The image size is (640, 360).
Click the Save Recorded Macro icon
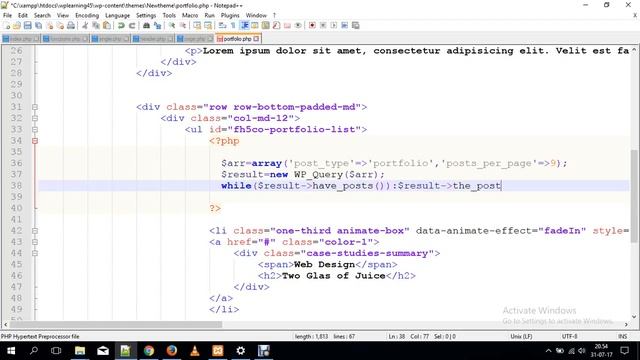point(356,25)
